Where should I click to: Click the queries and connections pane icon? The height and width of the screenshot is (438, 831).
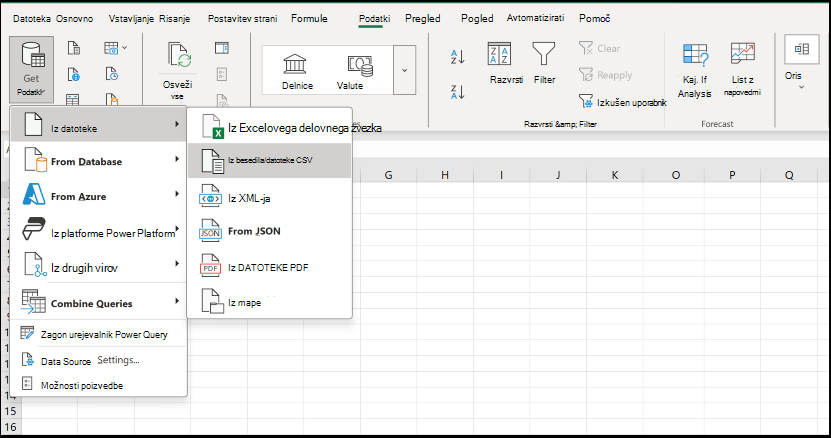pos(222,48)
